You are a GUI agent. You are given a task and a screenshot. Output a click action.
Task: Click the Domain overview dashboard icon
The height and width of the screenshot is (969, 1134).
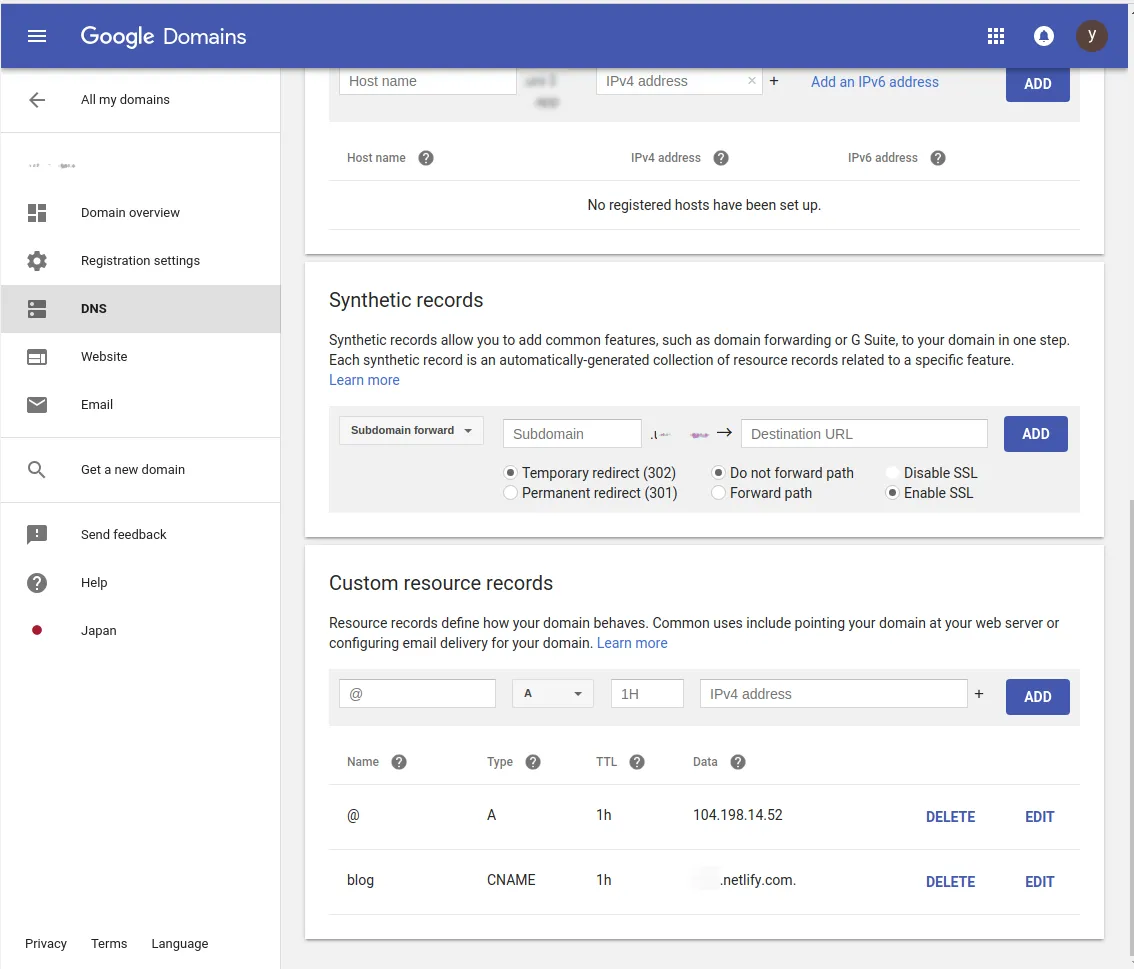(37, 213)
